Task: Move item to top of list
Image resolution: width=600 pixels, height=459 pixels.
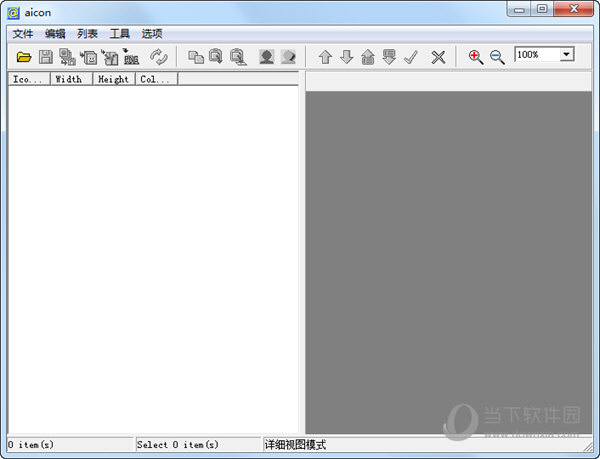Action: (368, 57)
